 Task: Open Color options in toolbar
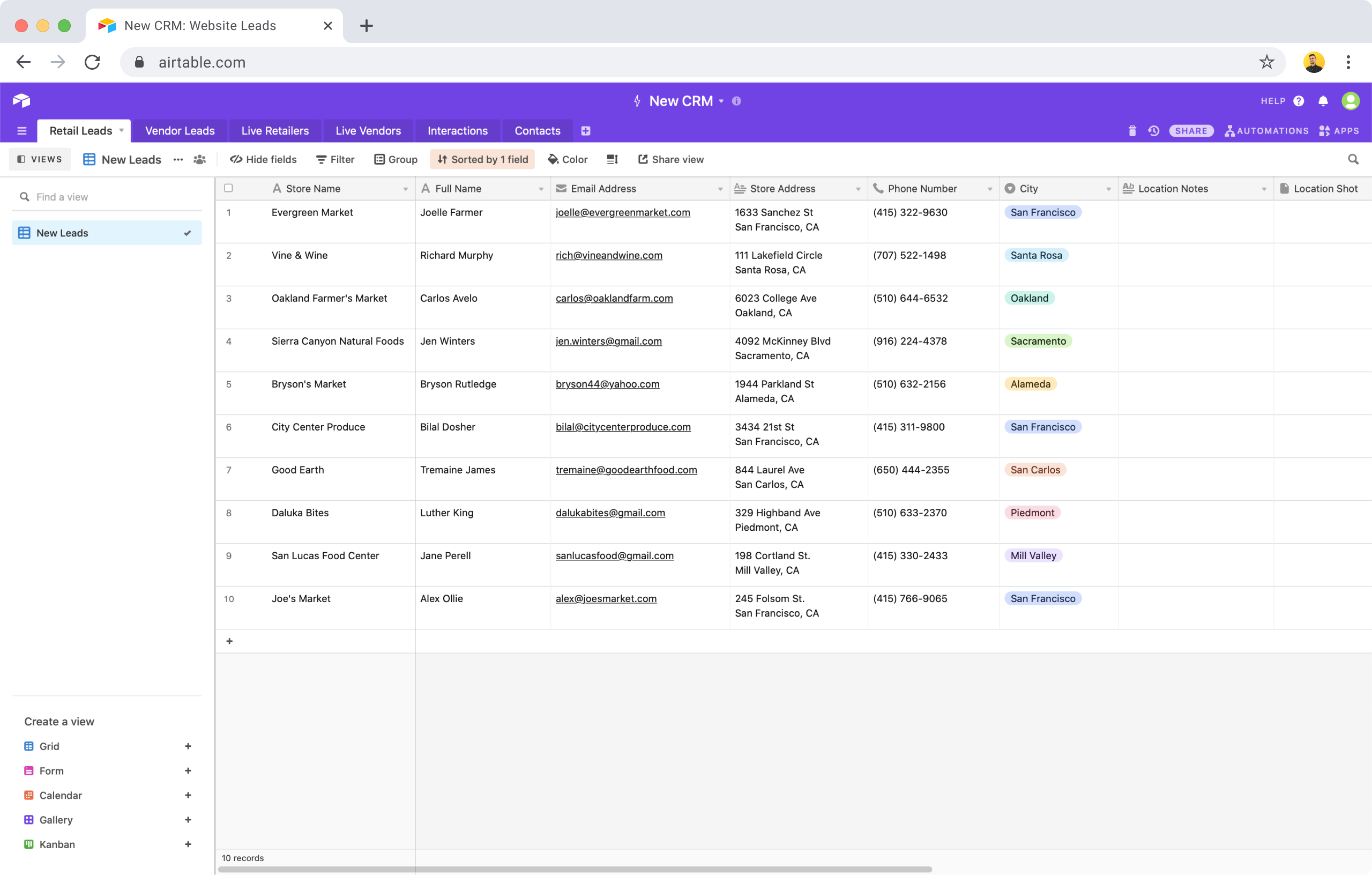[568, 160]
